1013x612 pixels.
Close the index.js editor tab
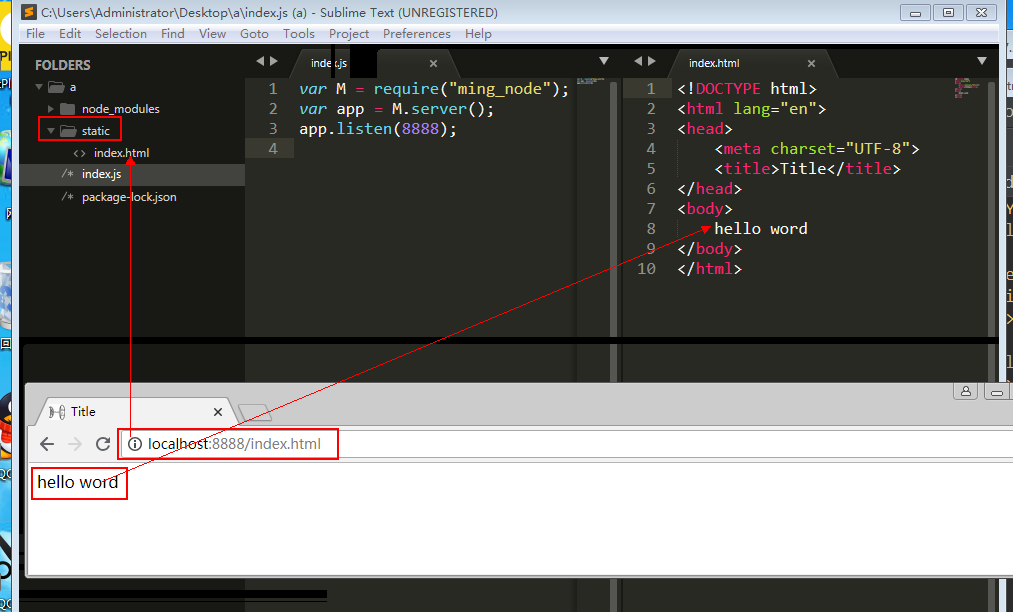coord(433,63)
